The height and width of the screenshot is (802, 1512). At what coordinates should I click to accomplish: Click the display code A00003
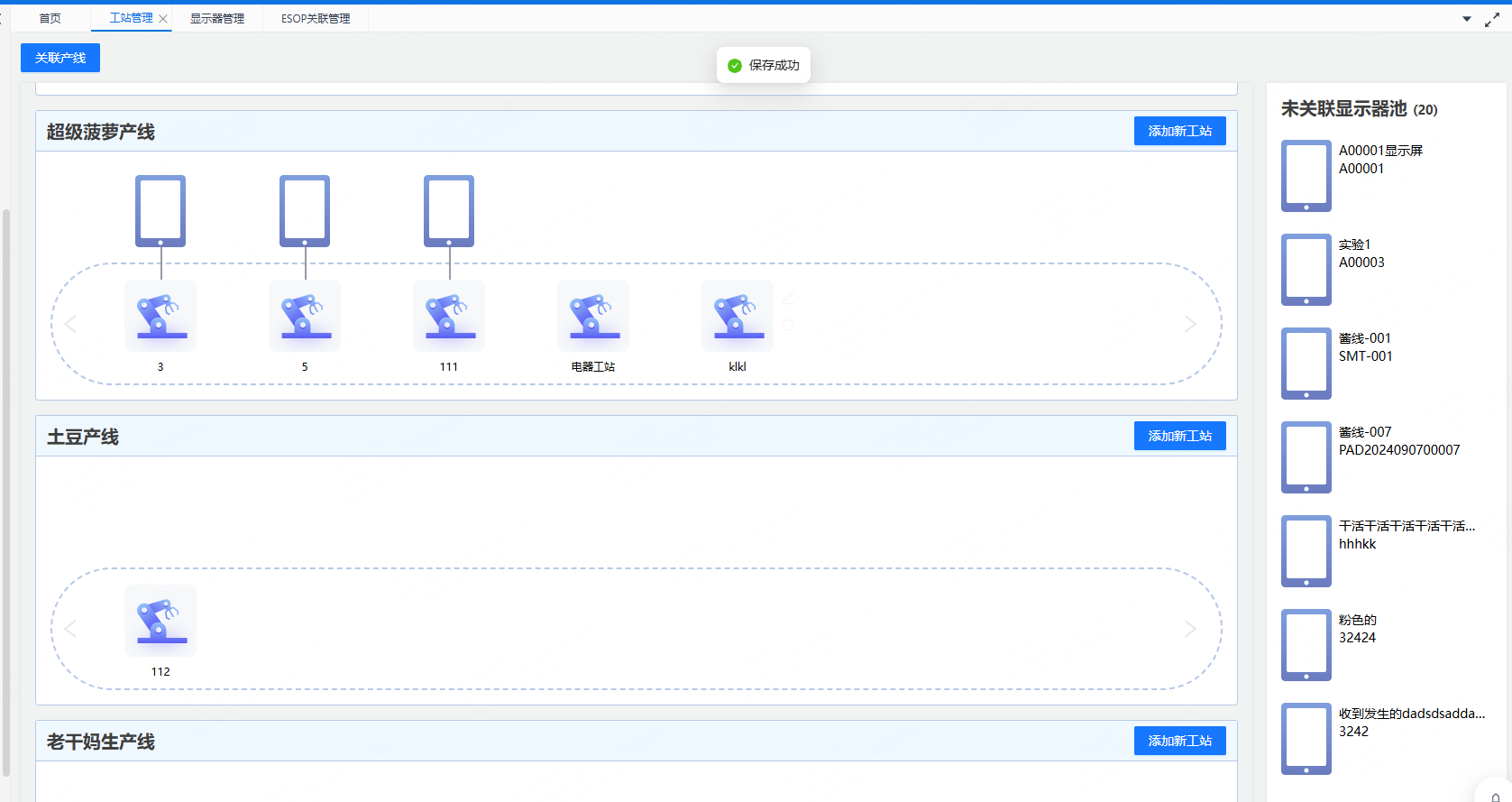point(1361,263)
